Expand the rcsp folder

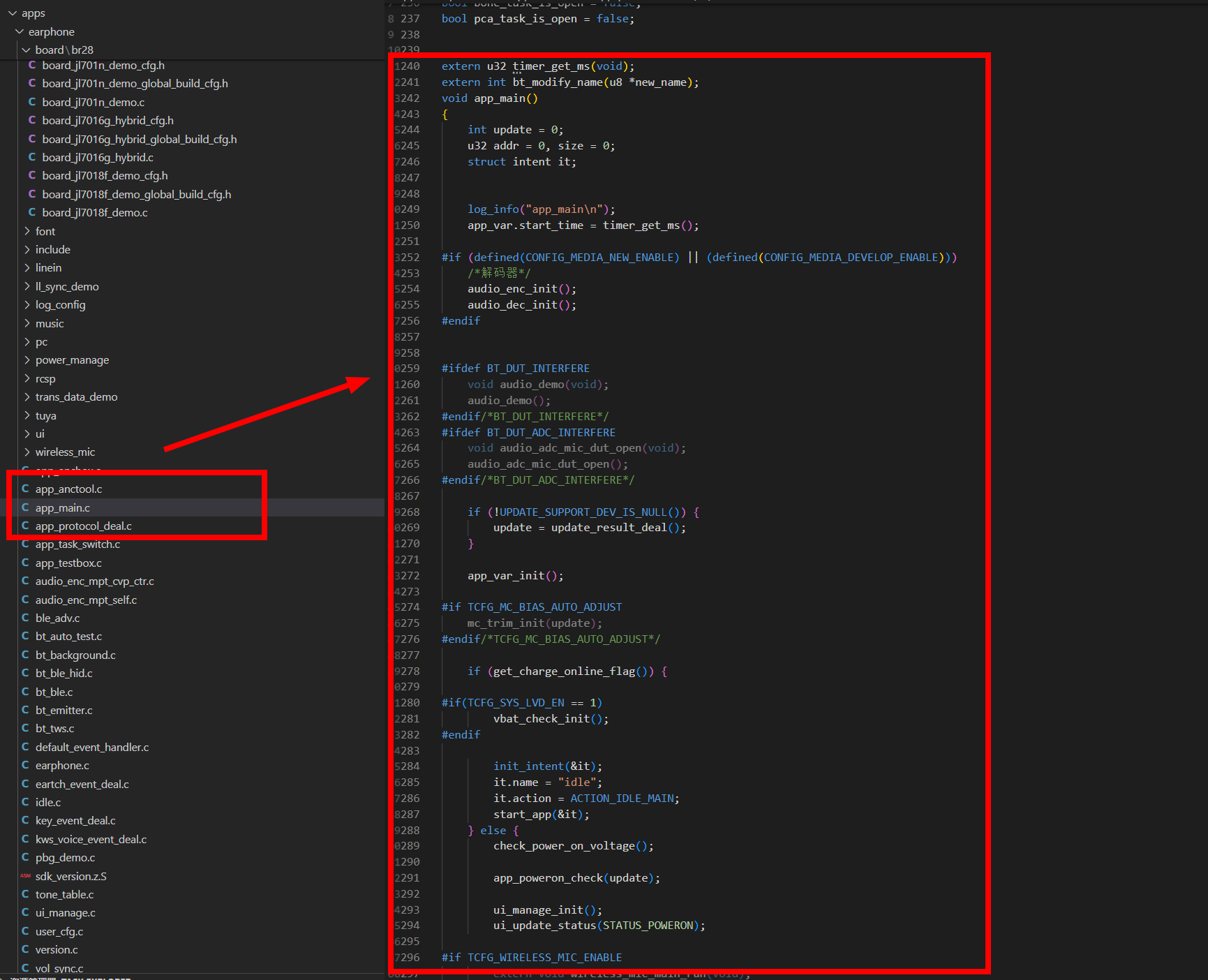pos(27,378)
